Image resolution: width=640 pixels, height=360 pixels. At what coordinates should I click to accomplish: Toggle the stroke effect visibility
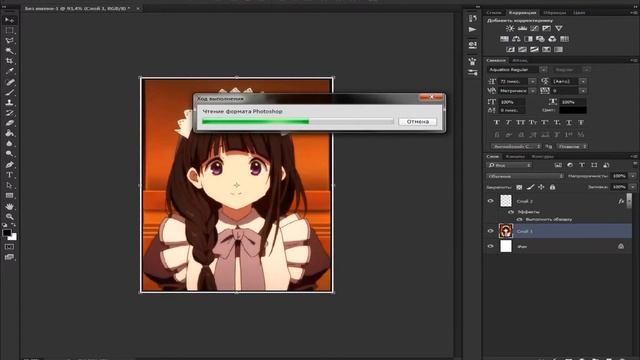[519, 220]
